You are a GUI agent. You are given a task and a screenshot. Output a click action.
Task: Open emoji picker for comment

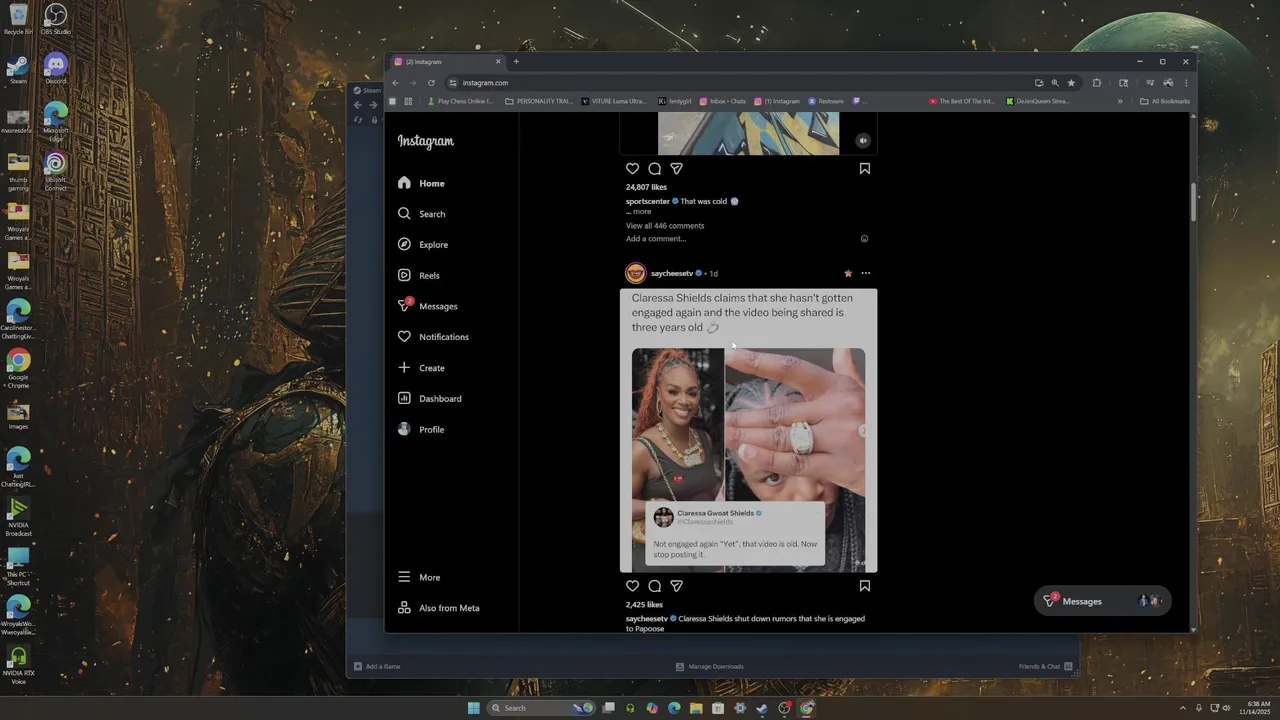point(865,239)
